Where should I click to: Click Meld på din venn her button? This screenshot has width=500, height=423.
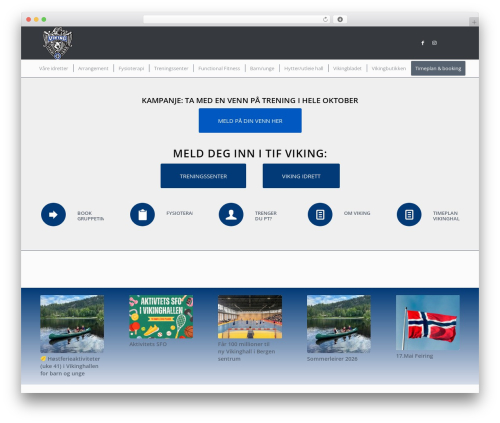click(250, 121)
